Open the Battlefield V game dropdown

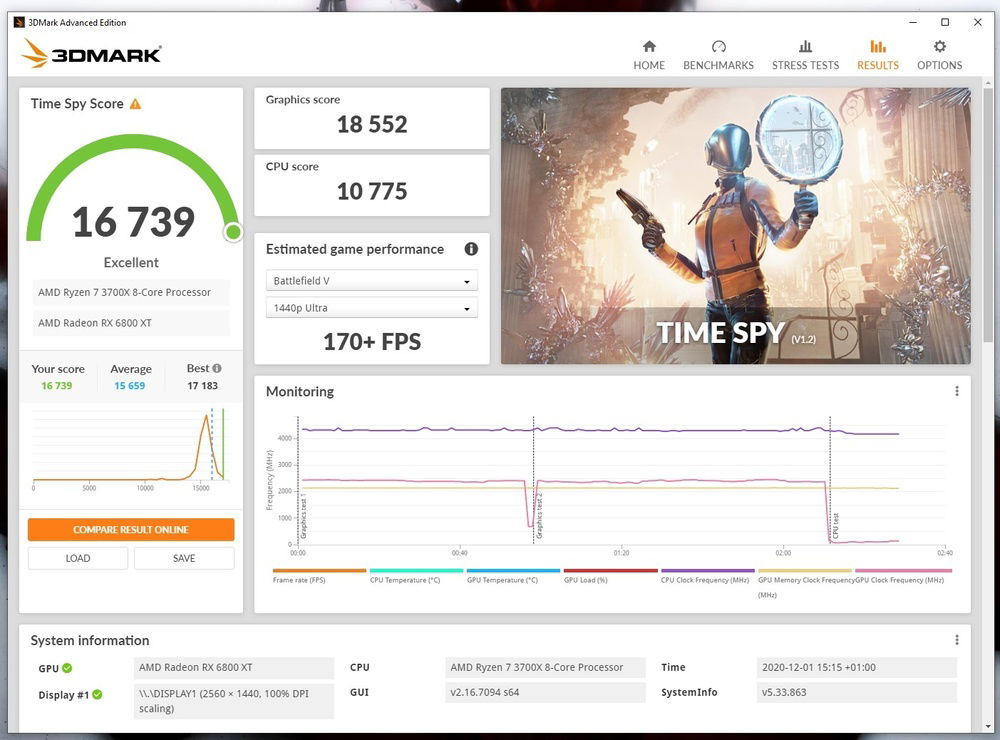371,280
